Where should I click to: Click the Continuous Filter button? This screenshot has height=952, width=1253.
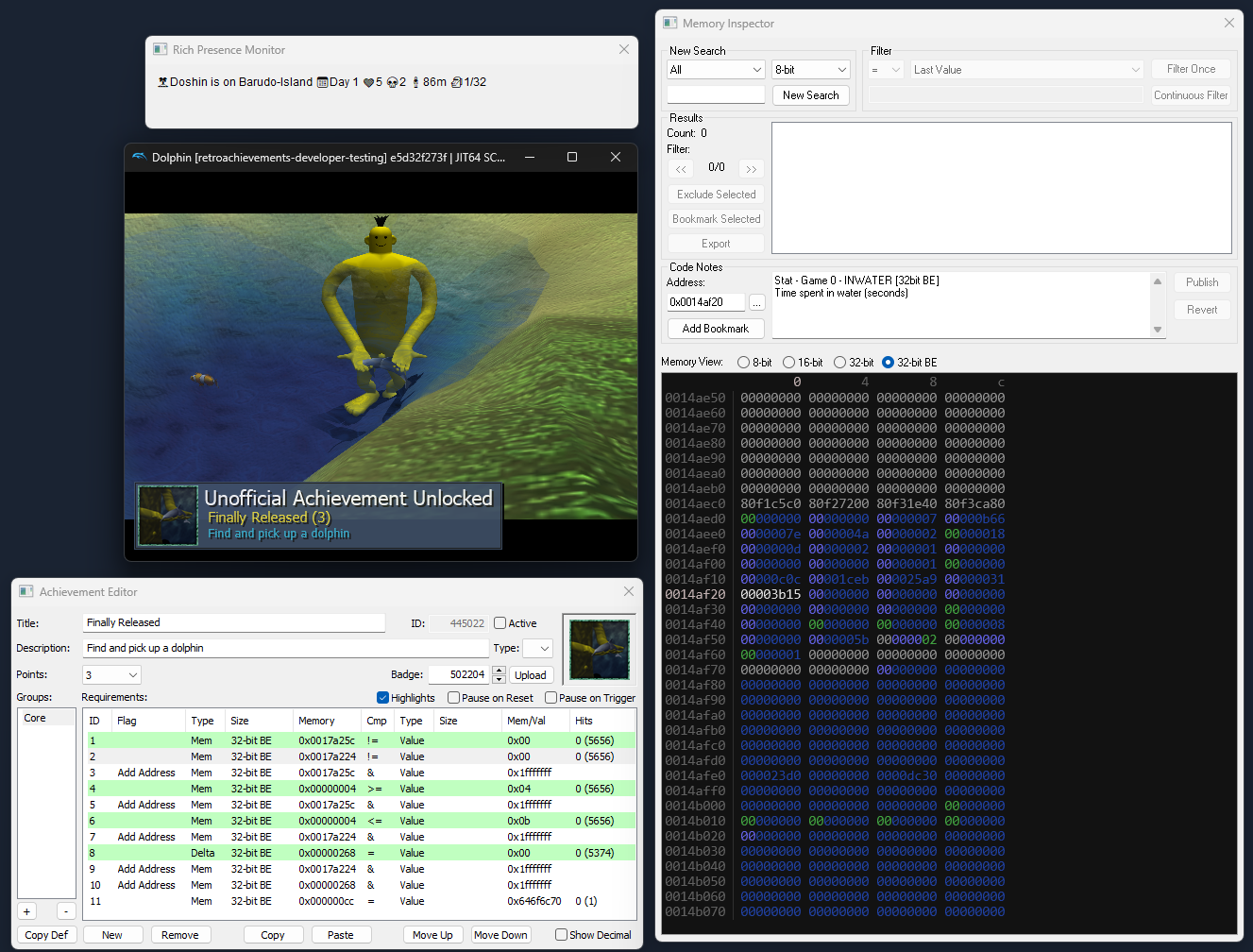[1191, 95]
